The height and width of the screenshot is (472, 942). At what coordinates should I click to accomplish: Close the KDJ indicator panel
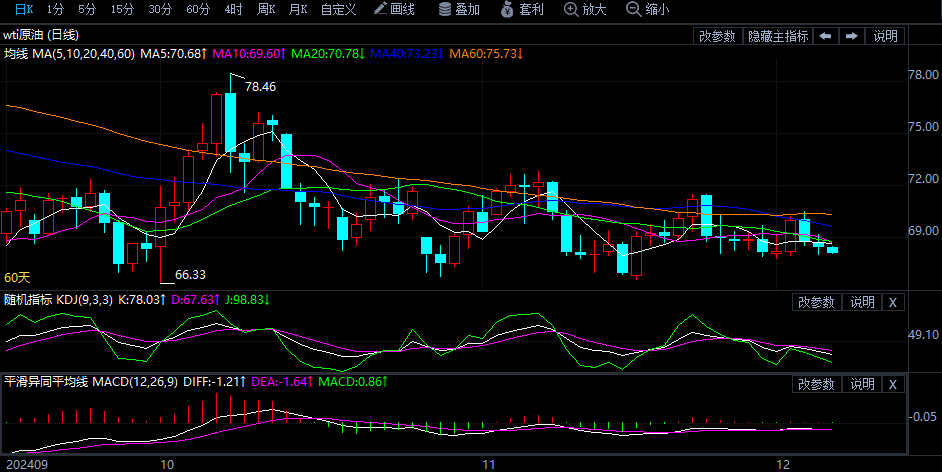(x=893, y=302)
